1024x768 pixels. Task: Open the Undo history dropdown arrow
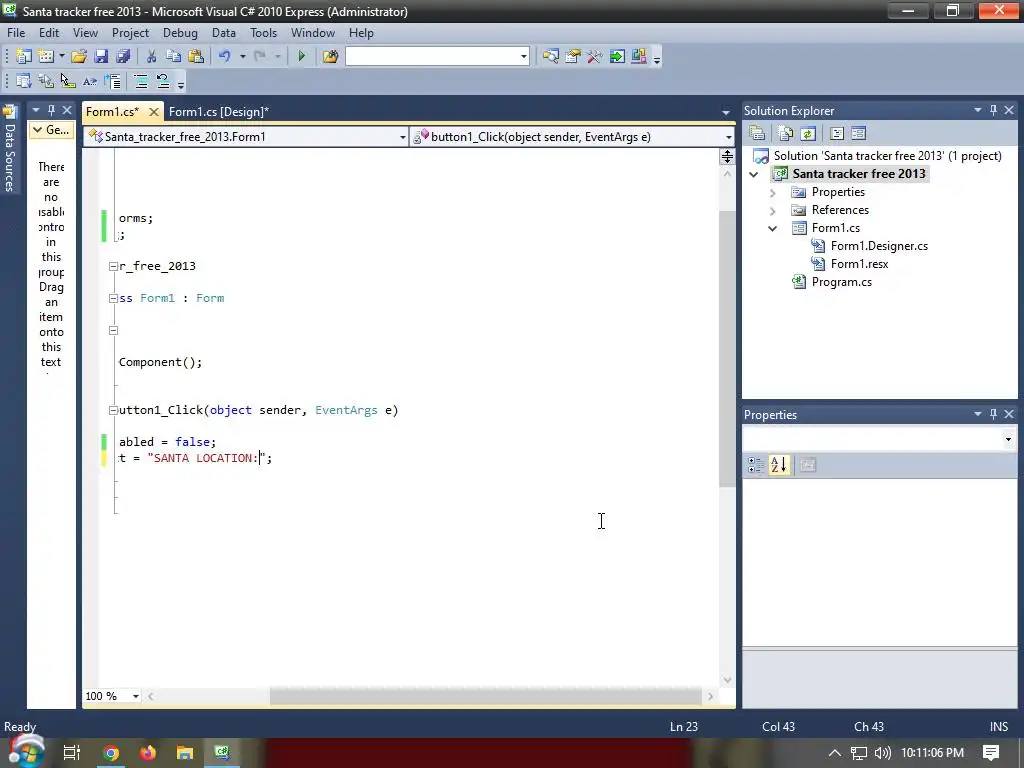click(242, 57)
